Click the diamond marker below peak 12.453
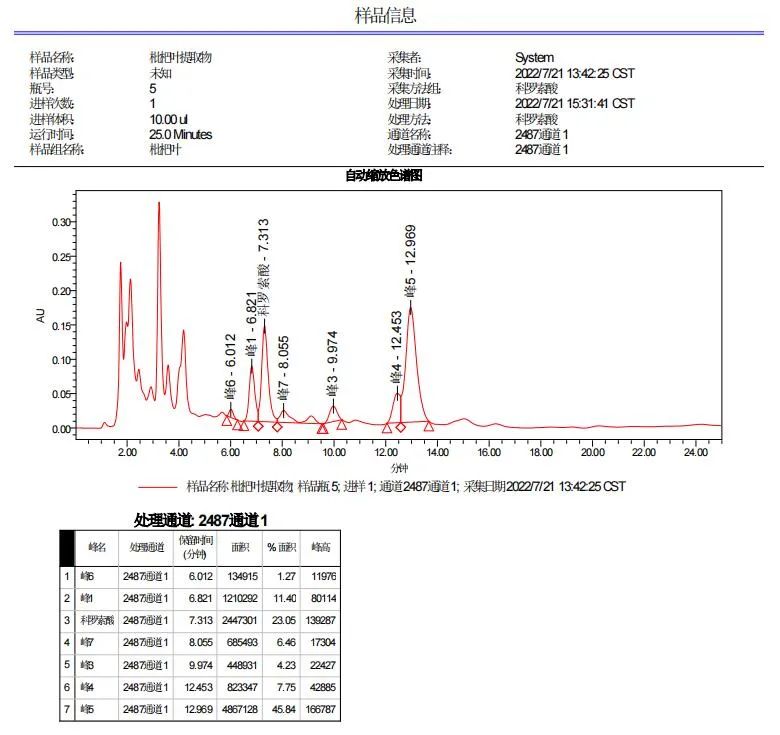Screen dimensions: 780x735 pyautogui.click(x=400, y=427)
